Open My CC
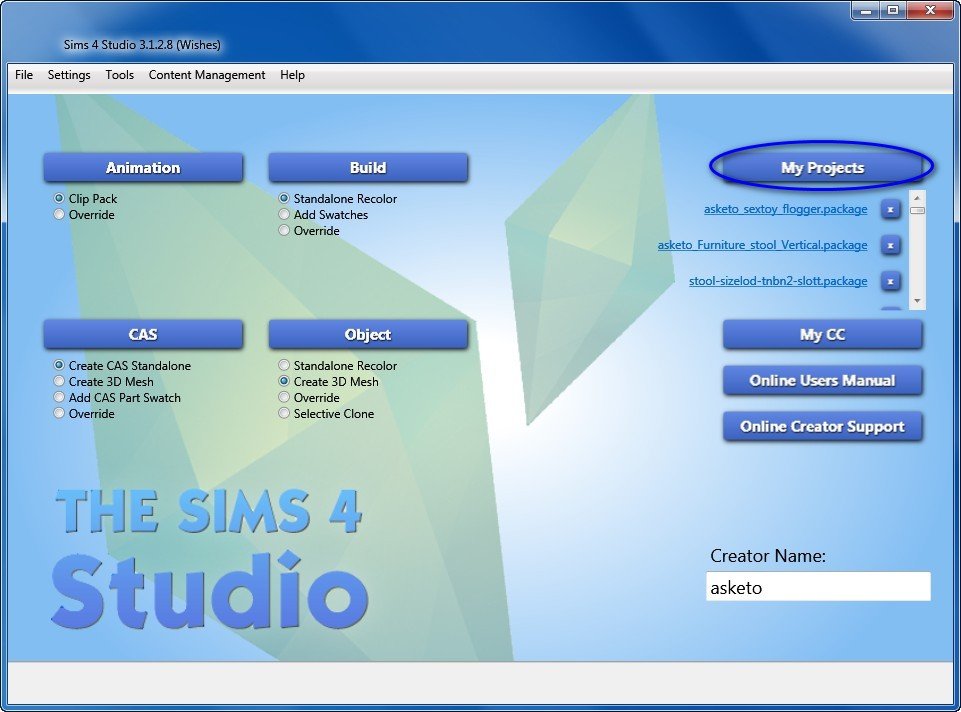The width and height of the screenshot is (961, 712). (x=822, y=334)
